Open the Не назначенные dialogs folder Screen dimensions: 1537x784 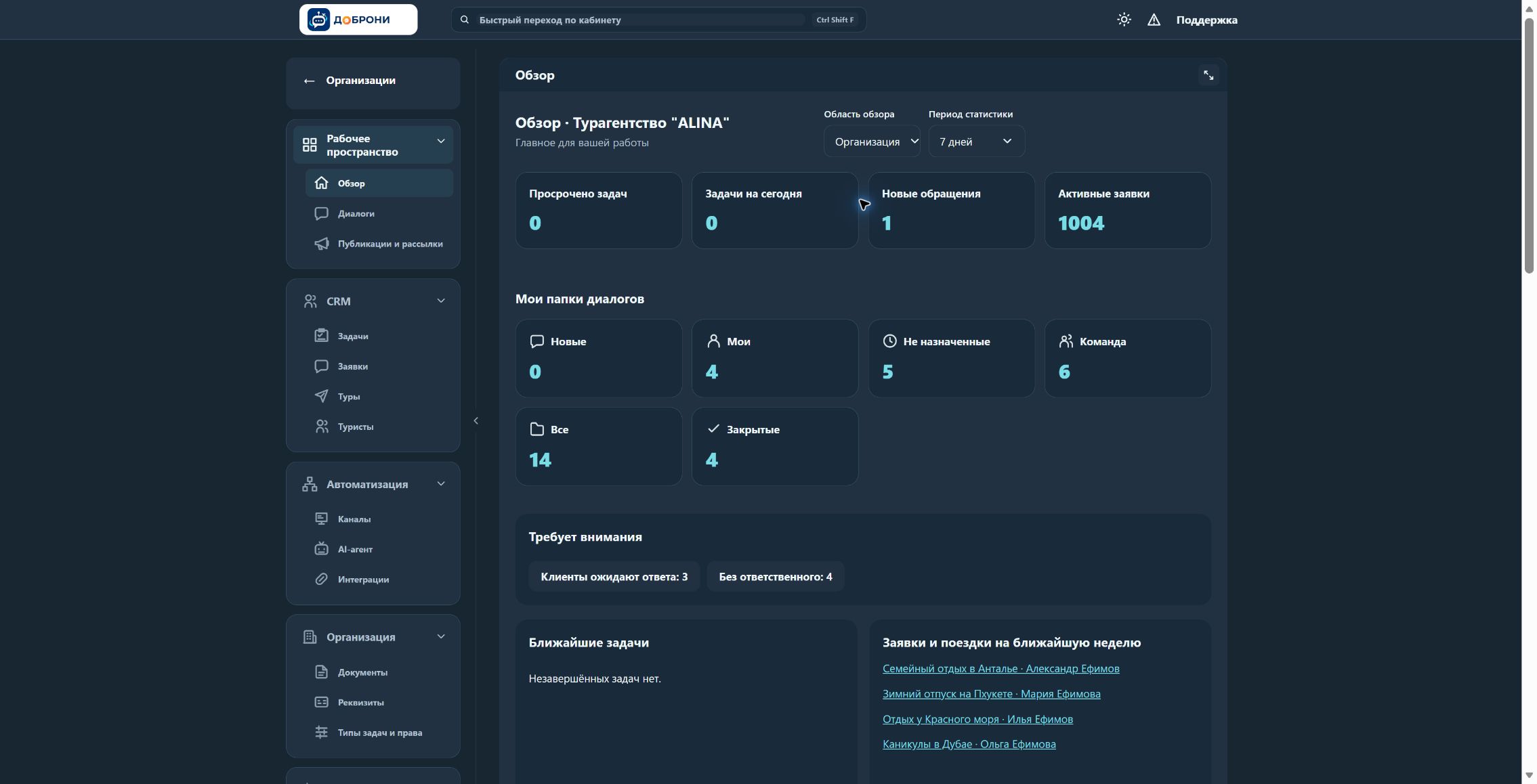click(951, 358)
